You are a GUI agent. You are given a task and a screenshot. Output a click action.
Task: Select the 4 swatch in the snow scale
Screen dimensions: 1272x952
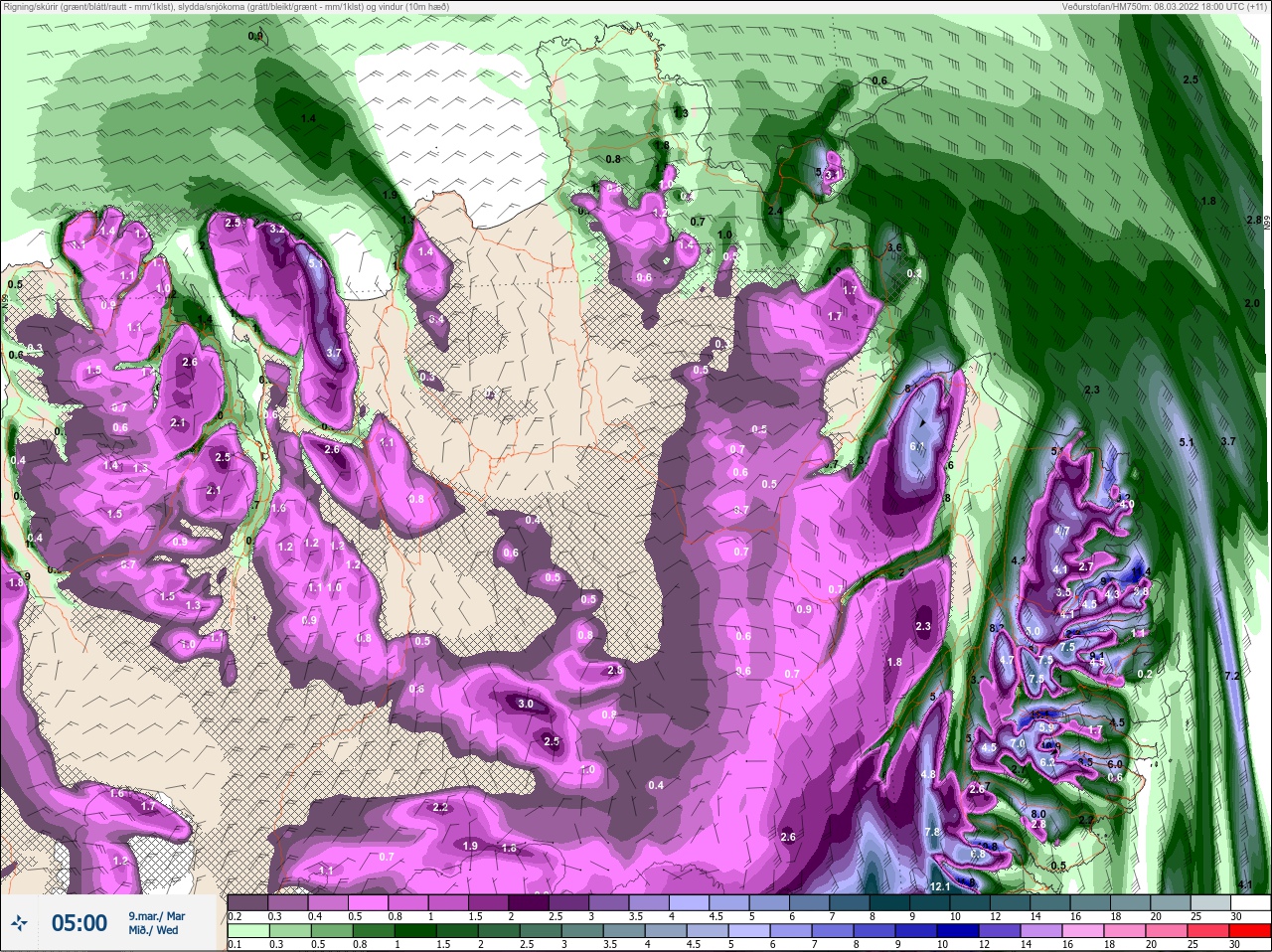(690, 903)
